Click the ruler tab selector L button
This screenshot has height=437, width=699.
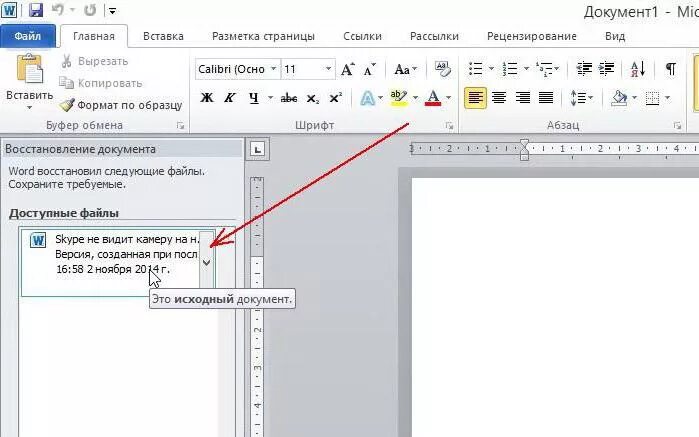coord(257,149)
